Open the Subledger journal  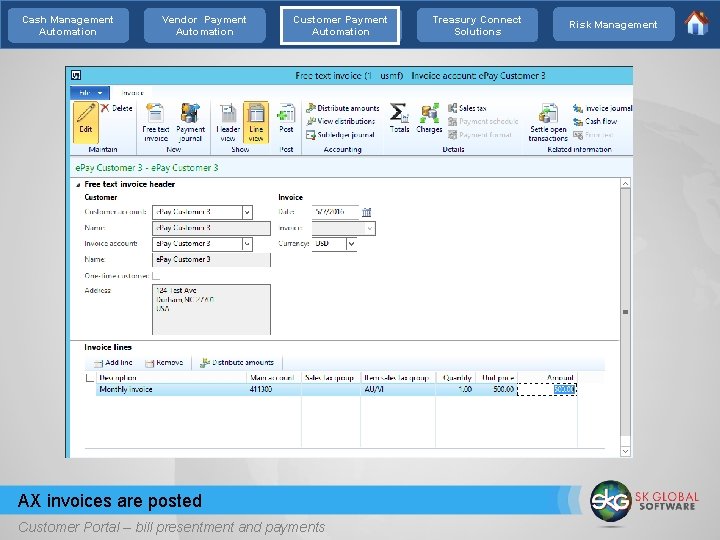[x=340, y=135]
